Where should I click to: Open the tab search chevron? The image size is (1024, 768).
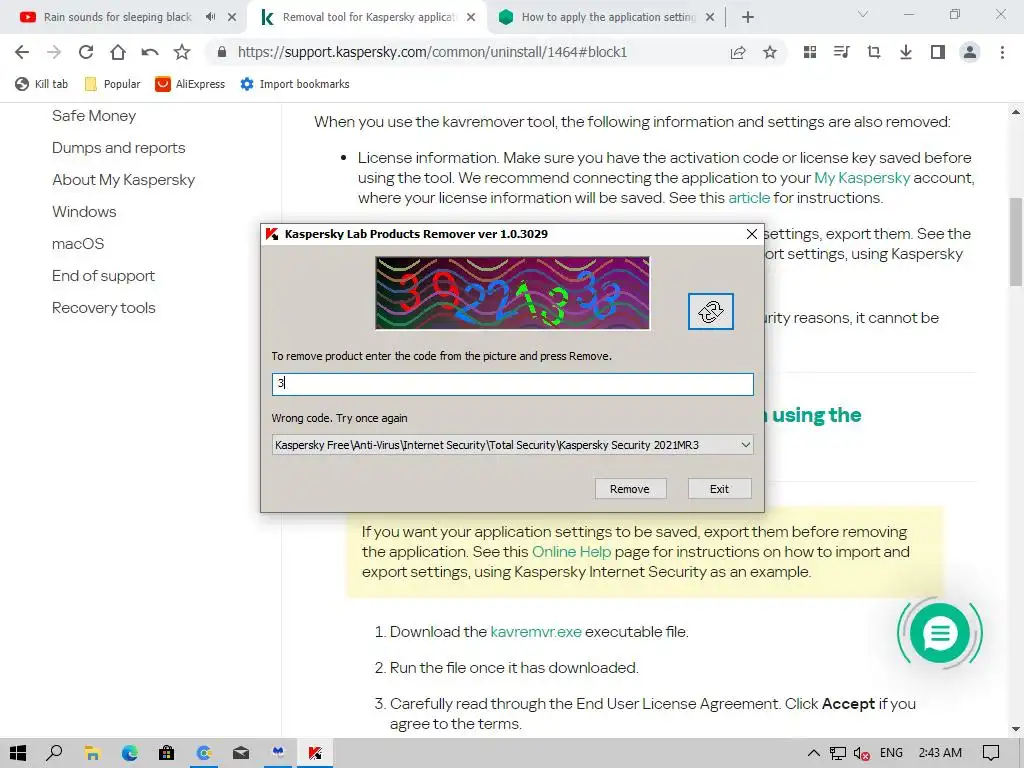[x=863, y=14]
